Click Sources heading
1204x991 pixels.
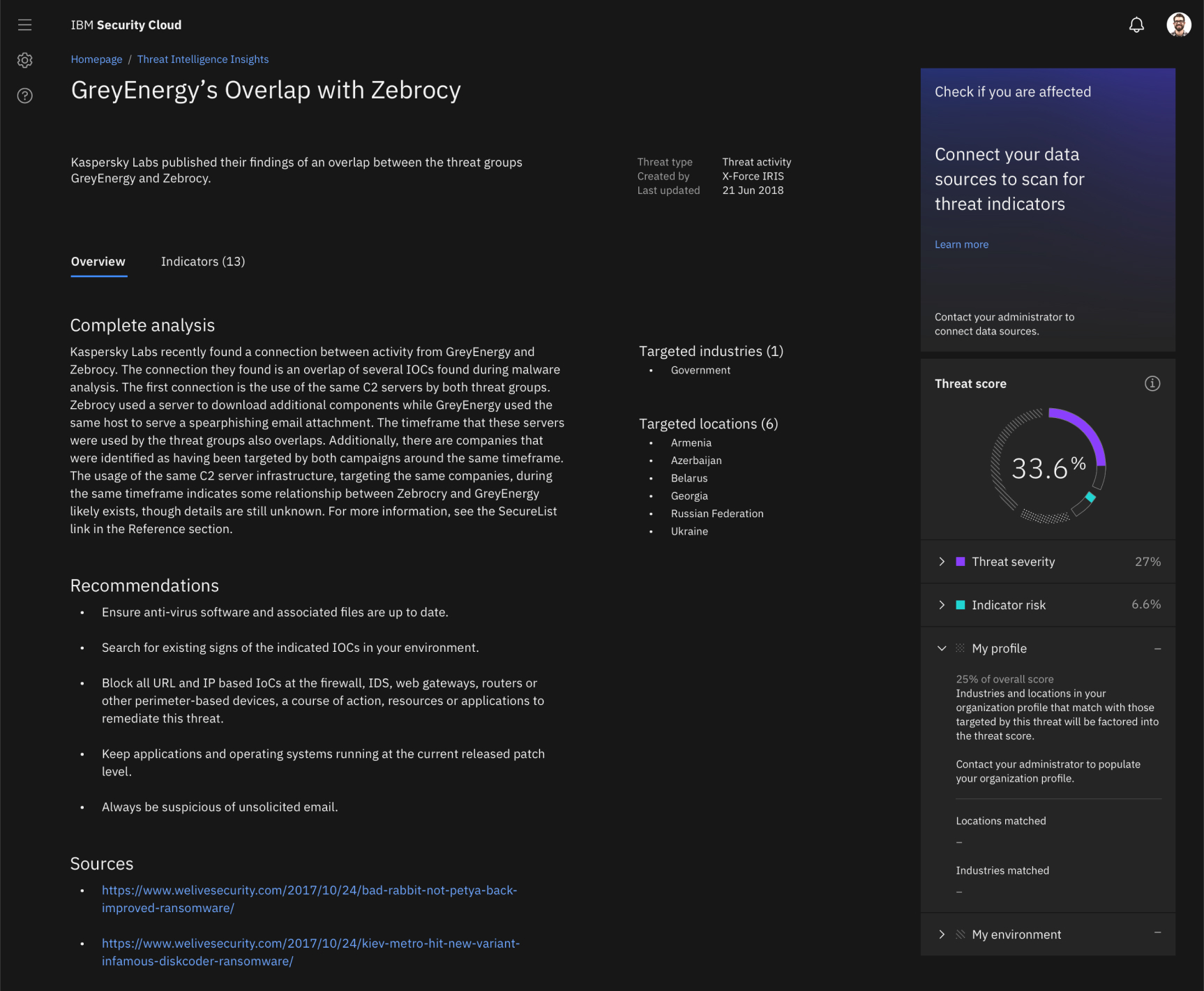[x=102, y=864]
